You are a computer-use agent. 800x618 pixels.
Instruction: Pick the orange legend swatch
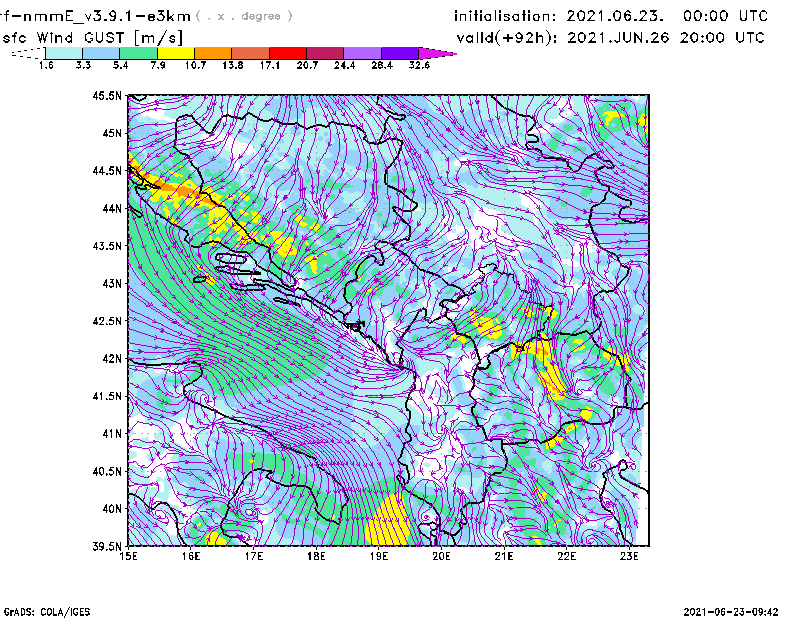213,53
